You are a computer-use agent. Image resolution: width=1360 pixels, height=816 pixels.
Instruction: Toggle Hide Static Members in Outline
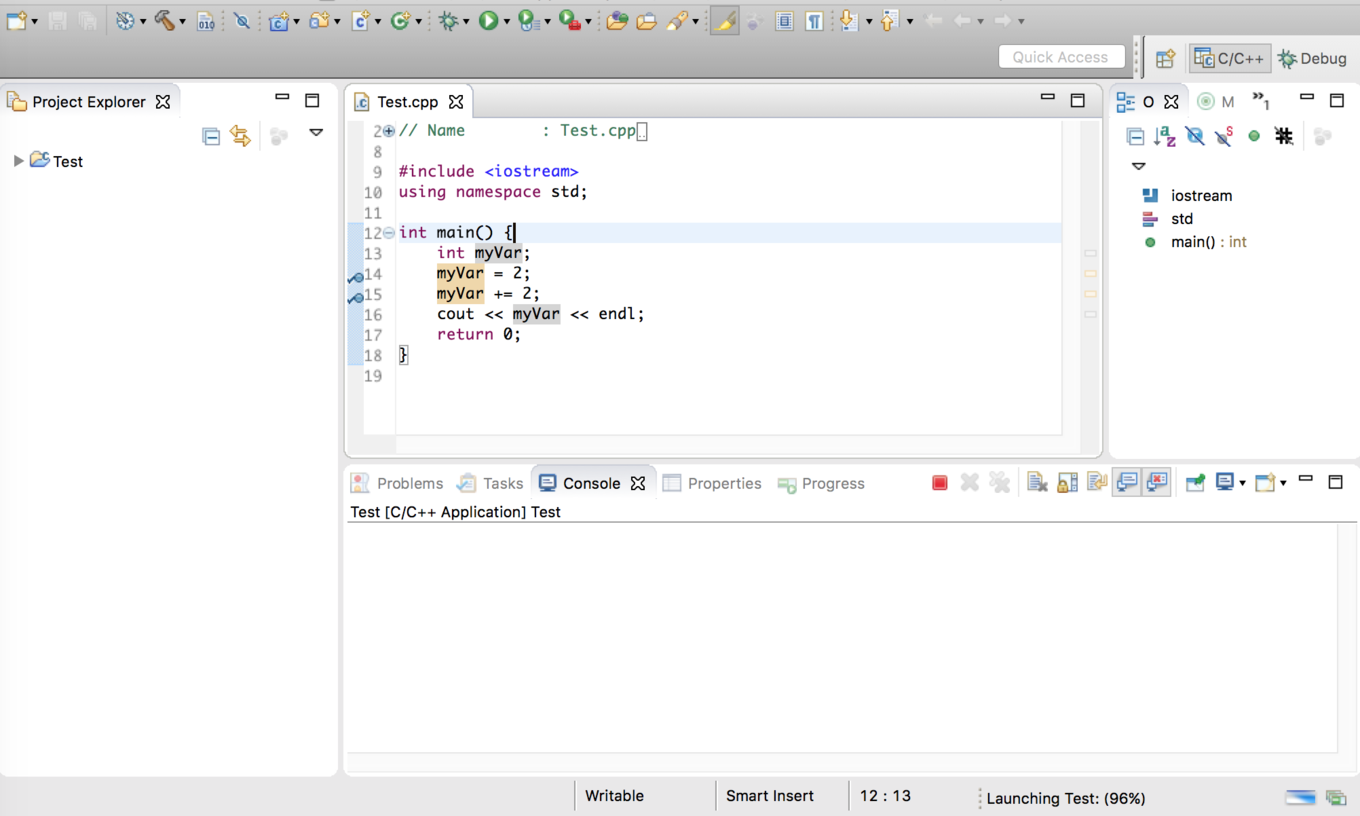point(1224,136)
